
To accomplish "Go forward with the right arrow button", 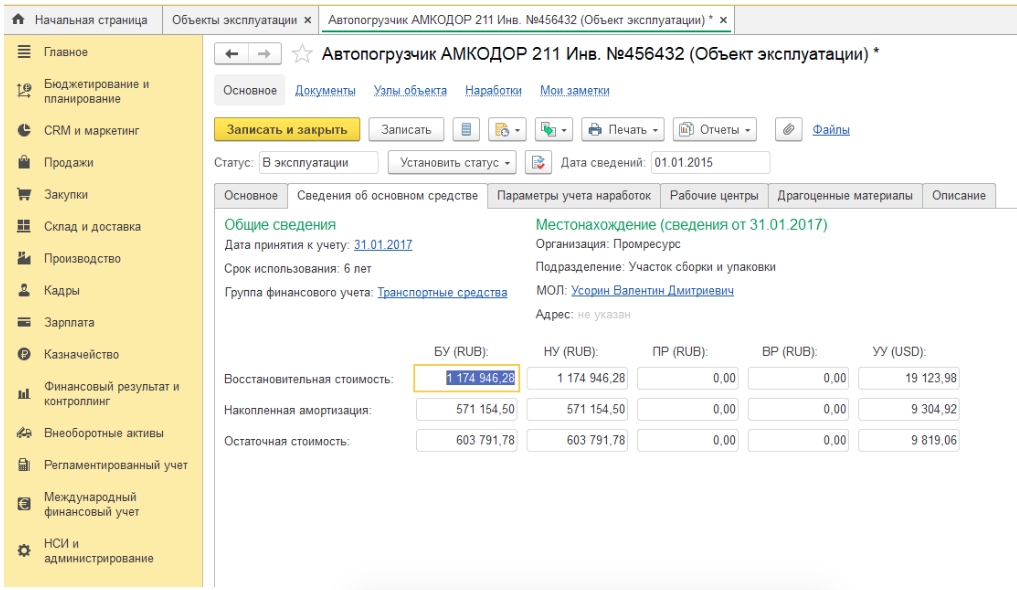I will click(264, 54).
